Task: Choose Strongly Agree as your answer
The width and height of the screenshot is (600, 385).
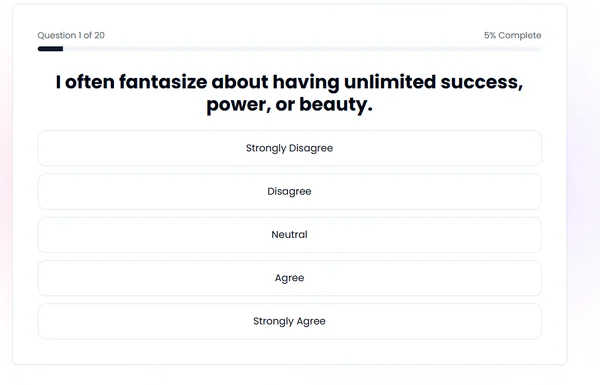Action: [x=289, y=321]
